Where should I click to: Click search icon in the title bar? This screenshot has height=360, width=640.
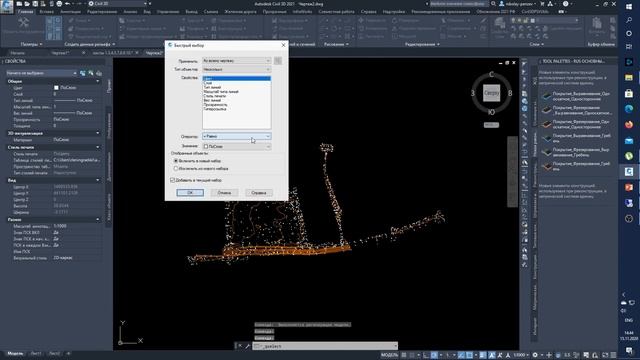click(493, 4)
